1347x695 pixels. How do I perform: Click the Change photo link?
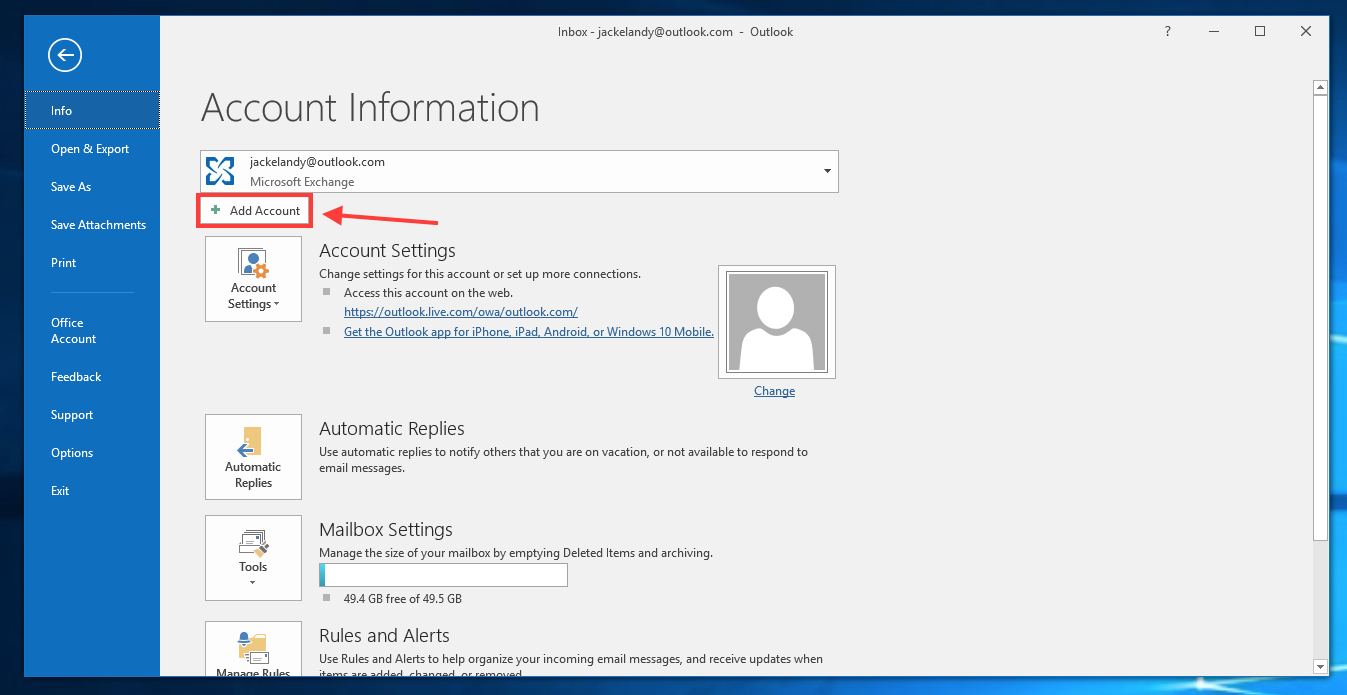point(775,391)
